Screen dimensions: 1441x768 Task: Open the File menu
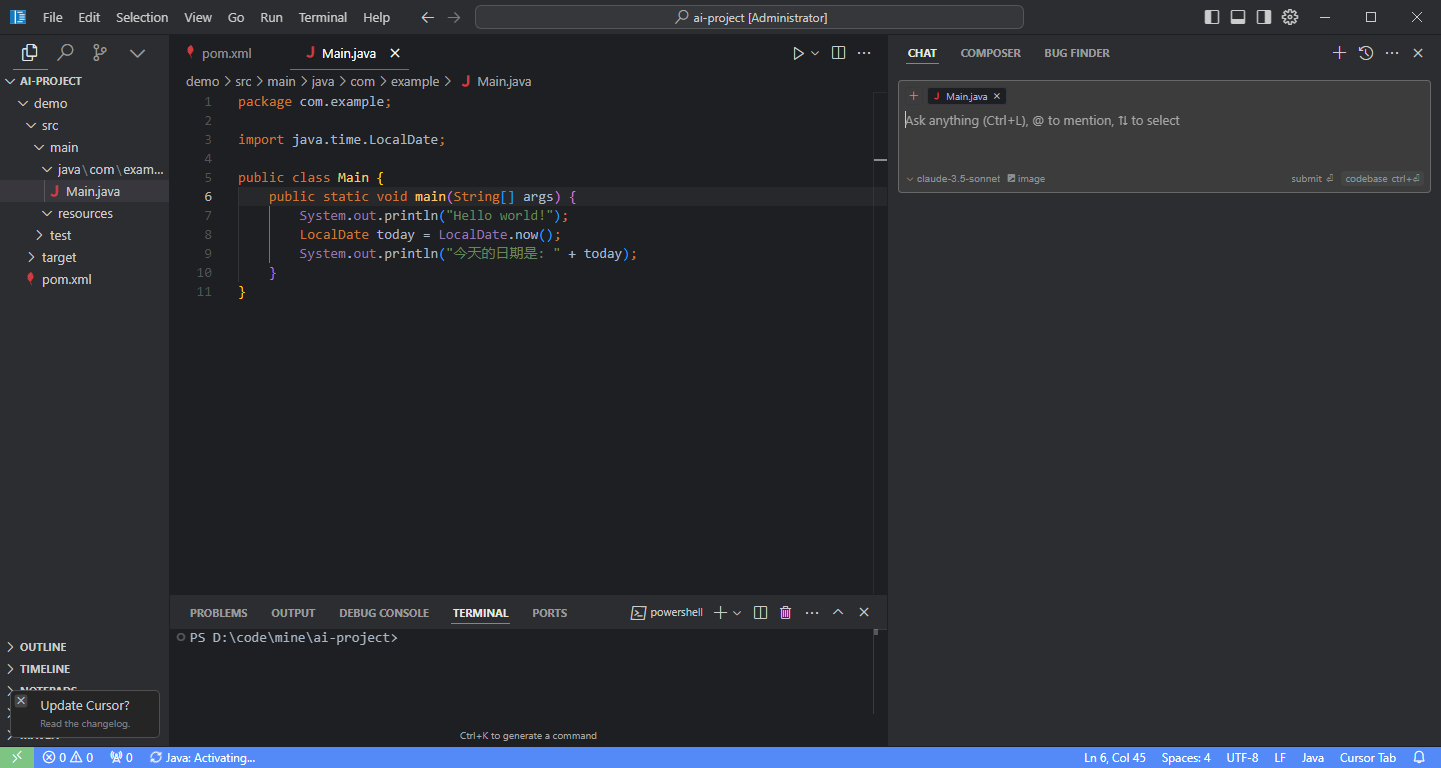tap(53, 17)
